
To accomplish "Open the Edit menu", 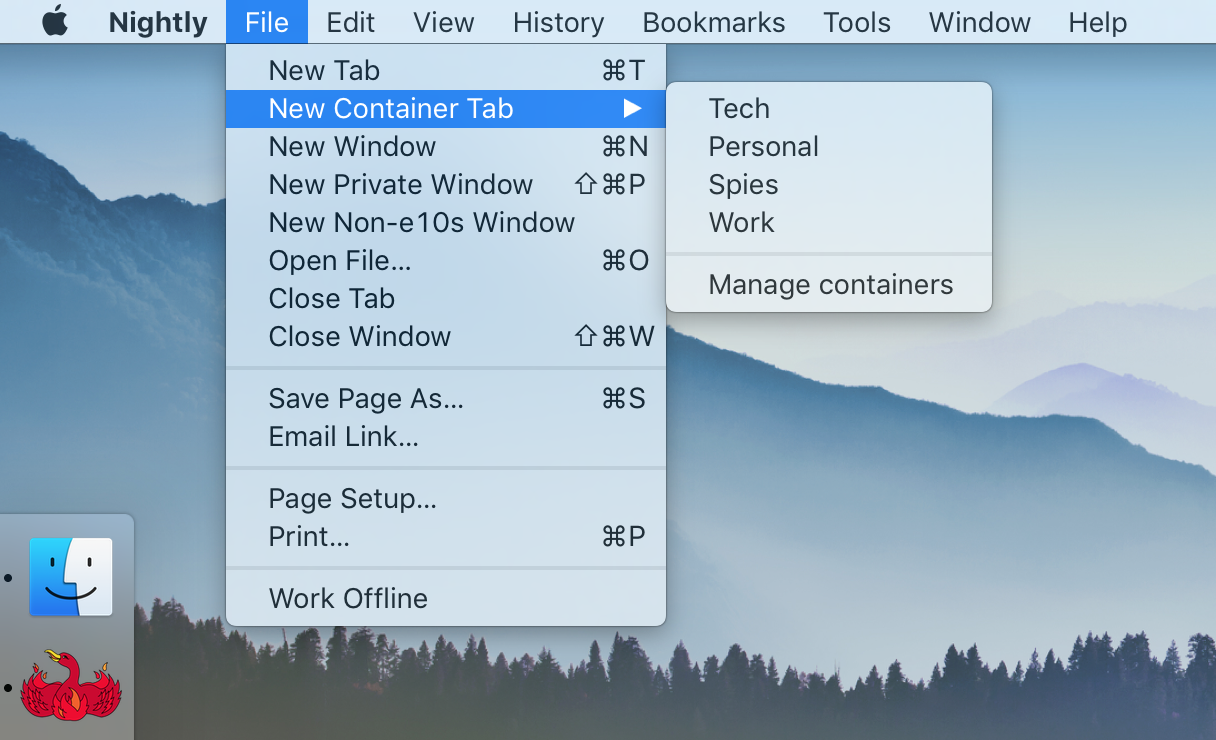I will tap(350, 22).
